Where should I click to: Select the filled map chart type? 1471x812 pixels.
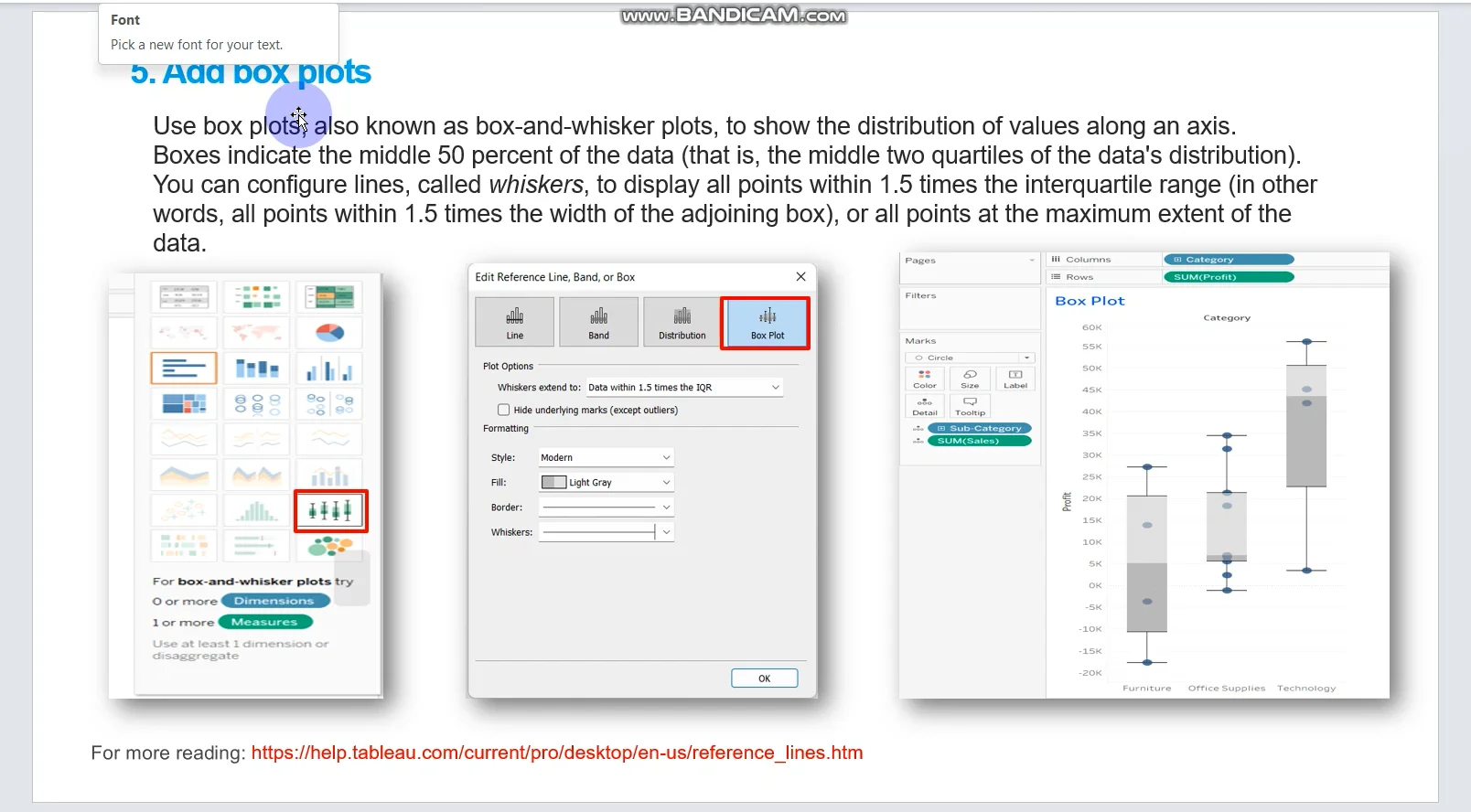(257, 332)
